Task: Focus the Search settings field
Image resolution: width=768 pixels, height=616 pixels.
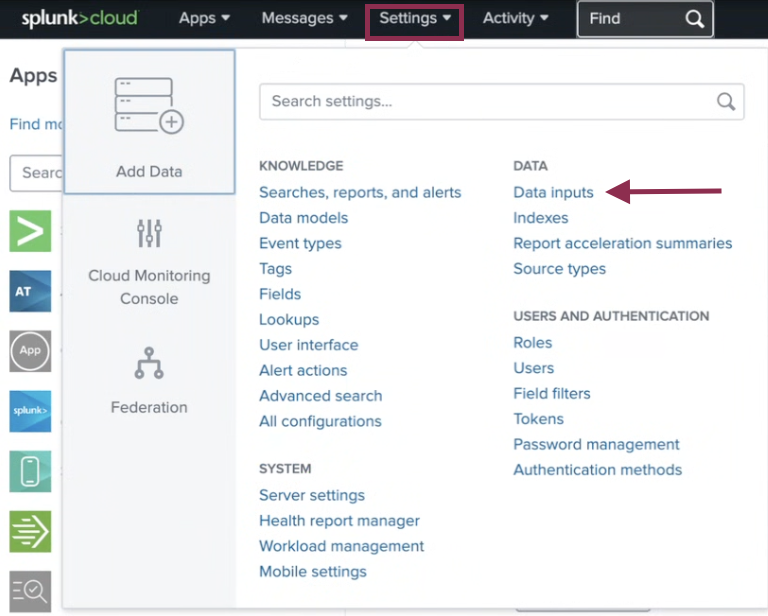Action: (x=502, y=101)
